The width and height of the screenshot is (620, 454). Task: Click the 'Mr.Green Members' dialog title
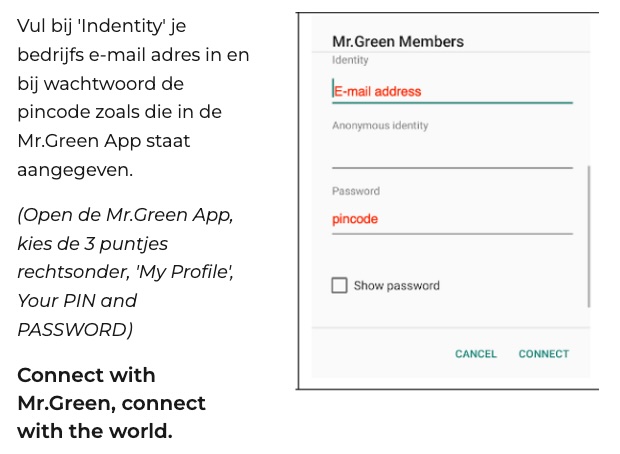397,42
